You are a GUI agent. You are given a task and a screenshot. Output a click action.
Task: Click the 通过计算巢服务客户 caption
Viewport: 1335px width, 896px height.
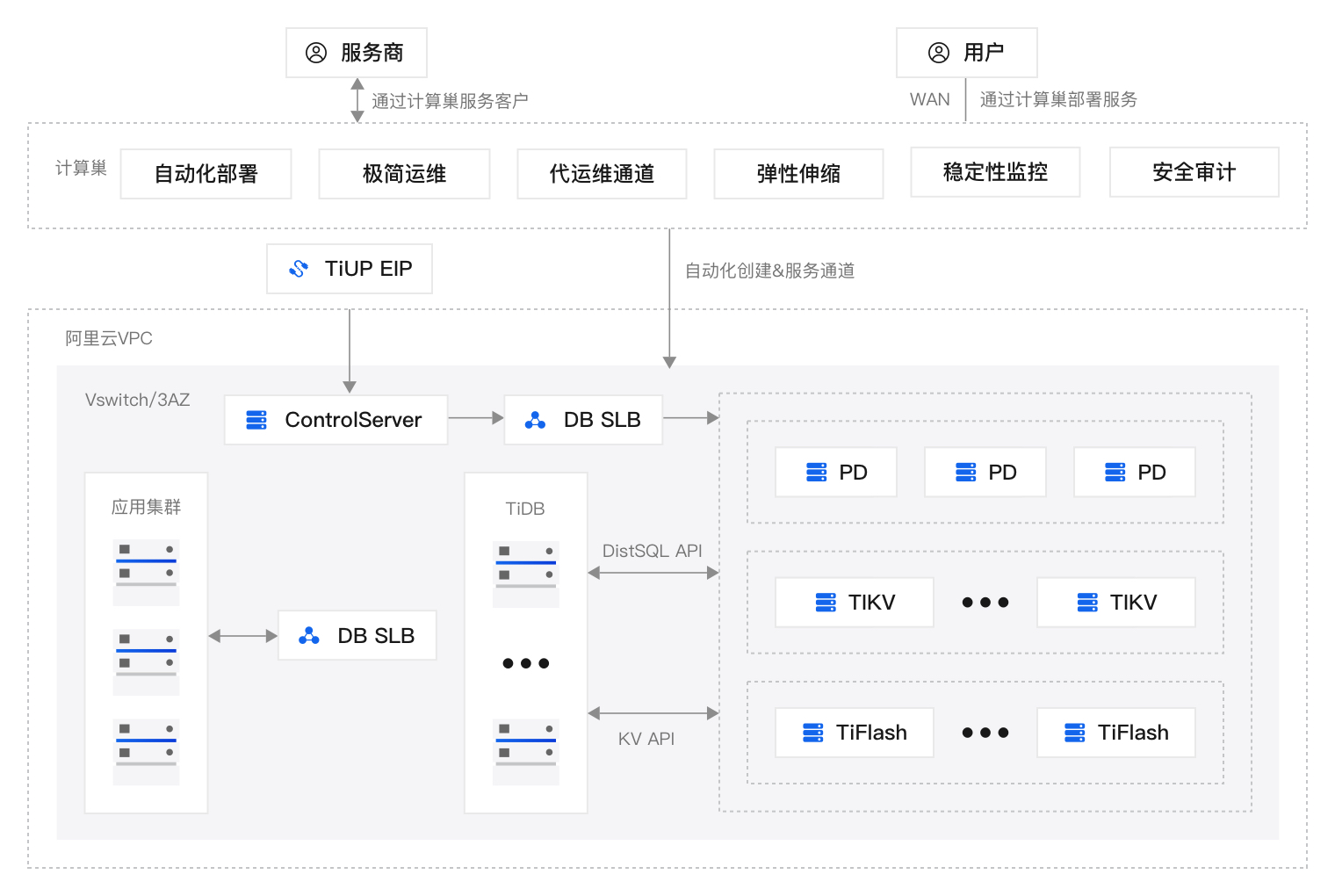pyautogui.click(x=450, y=101)
